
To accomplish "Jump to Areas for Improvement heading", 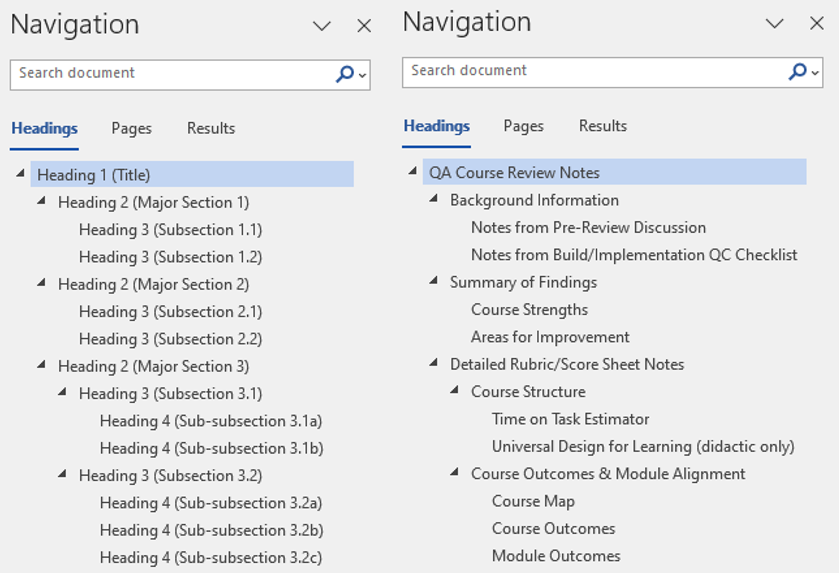I will (x=550, y=337).
